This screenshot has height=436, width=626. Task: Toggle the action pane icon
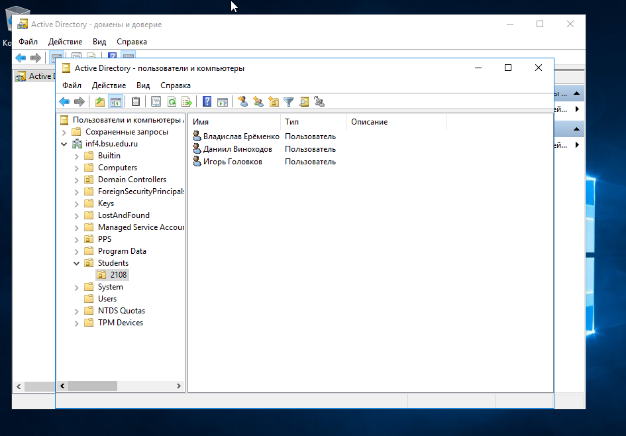pos(222,102)
